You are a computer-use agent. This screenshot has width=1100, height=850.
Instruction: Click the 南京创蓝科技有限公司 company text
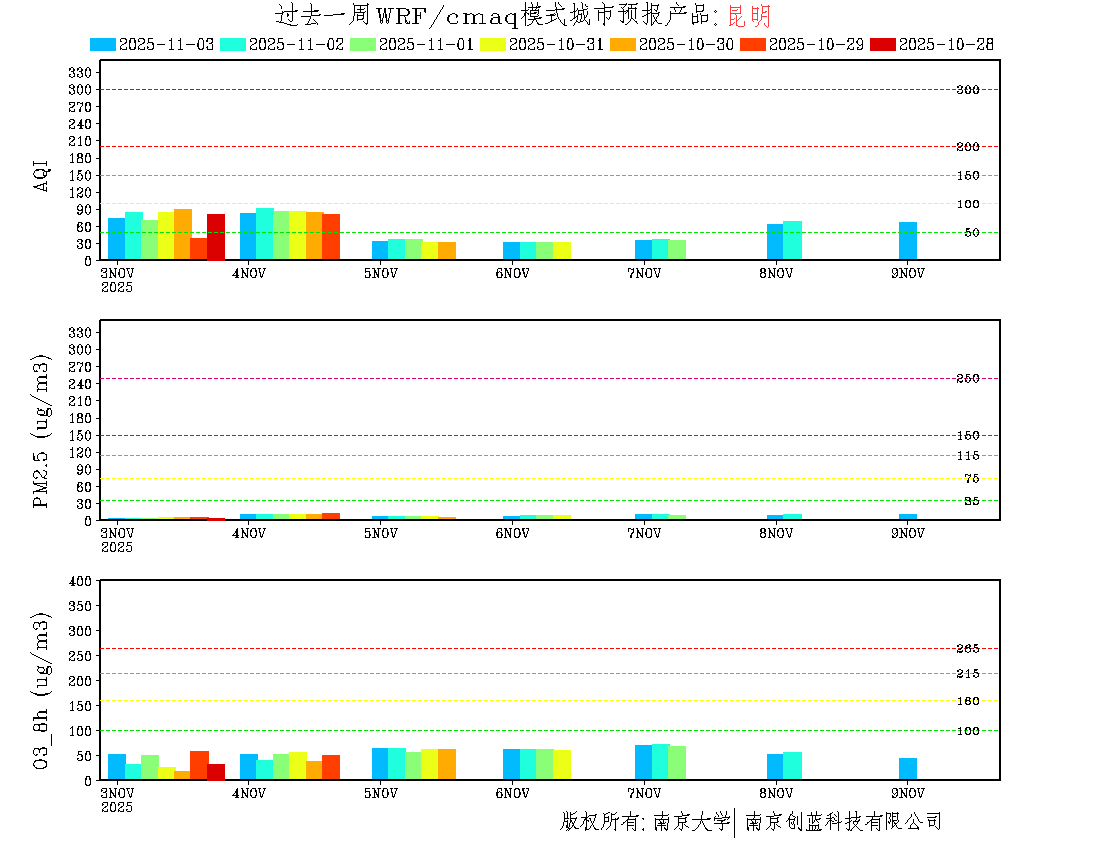coord(843,822)
